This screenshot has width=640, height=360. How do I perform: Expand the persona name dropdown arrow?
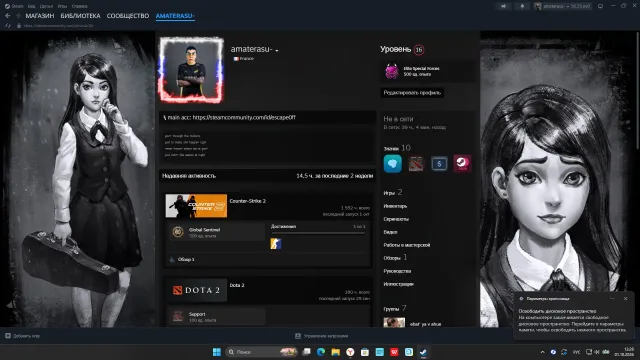click(277, 50)
